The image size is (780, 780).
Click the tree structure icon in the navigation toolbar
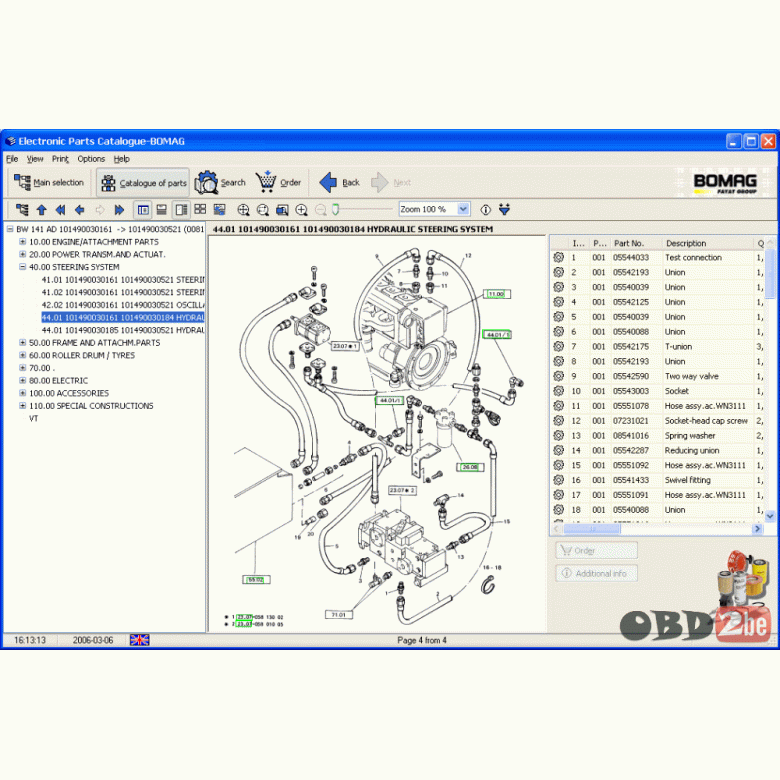pos(22,210)
